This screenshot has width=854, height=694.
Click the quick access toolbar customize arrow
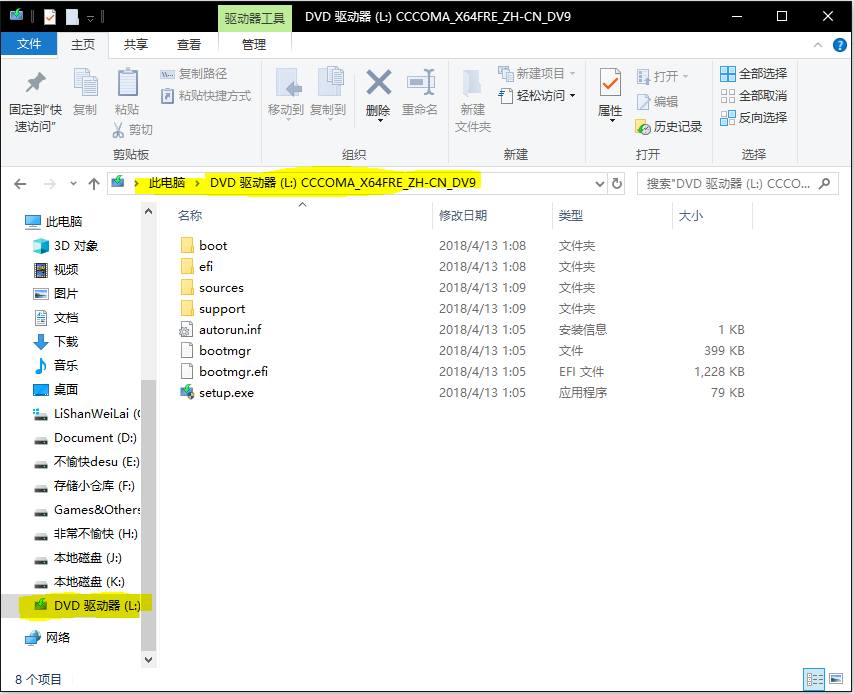tap(90, 19)
